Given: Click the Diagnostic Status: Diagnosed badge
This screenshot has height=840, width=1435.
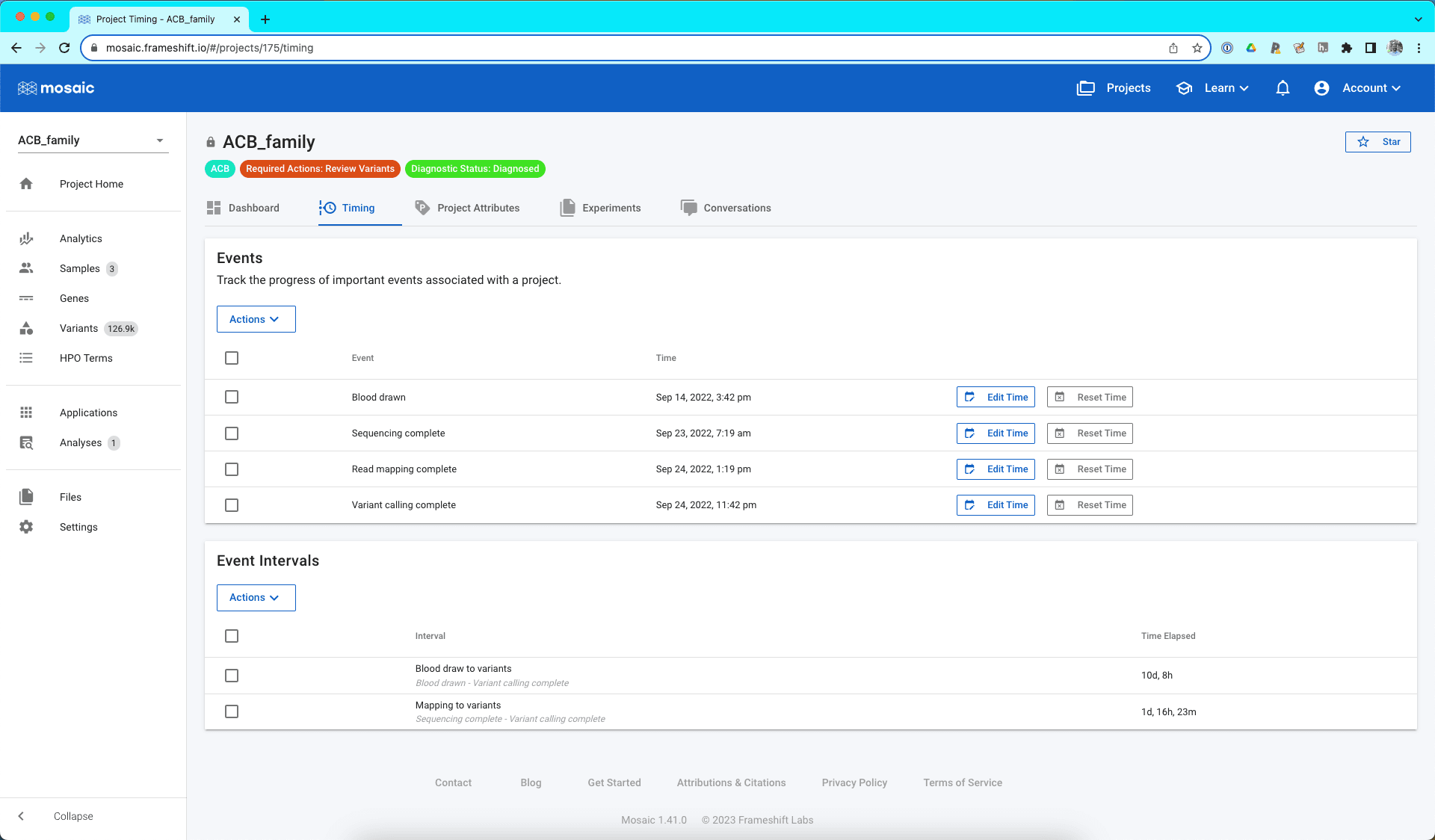Looking at the screenshot, I should [475, 168].
